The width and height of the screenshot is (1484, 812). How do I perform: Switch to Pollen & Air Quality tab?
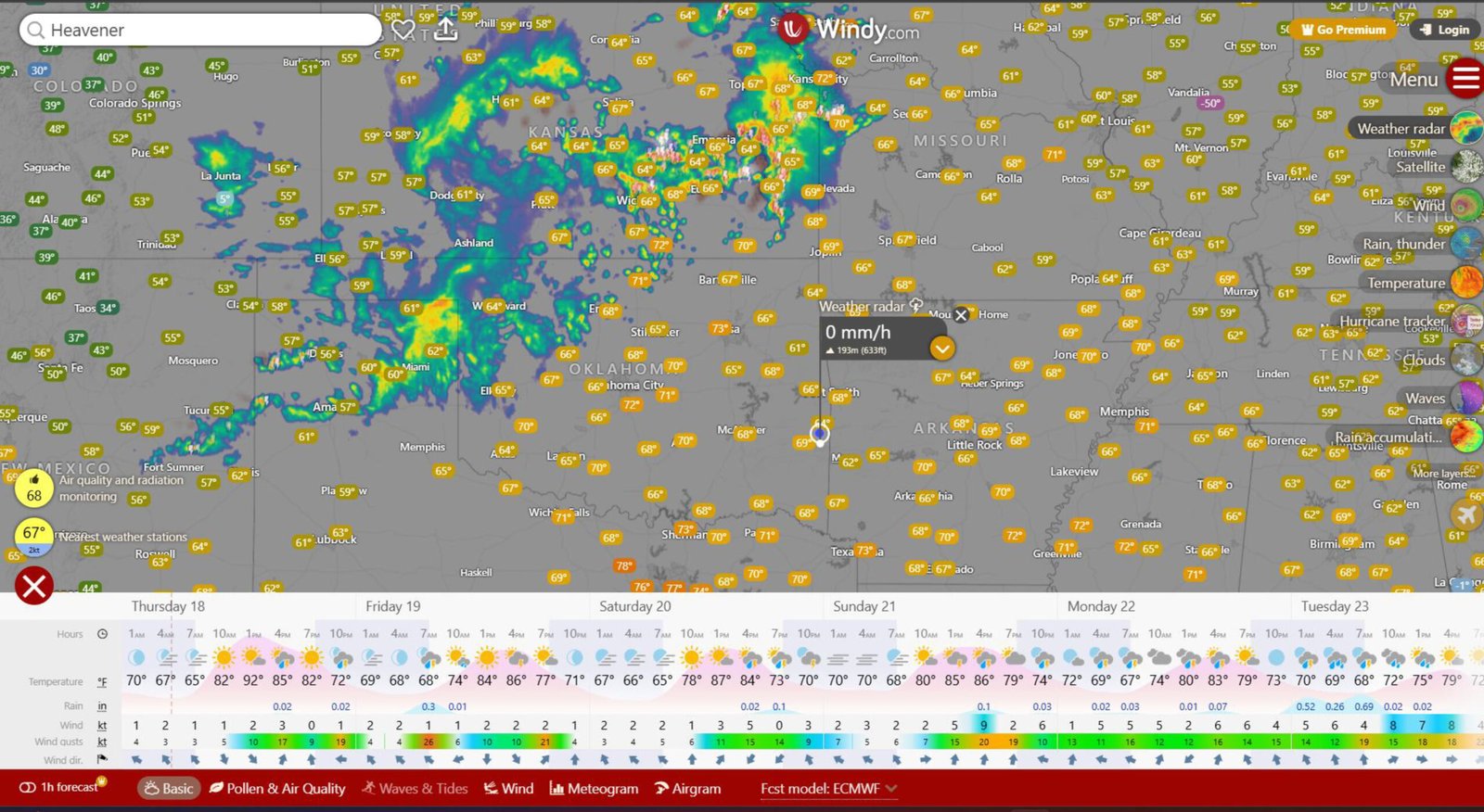coord(277,788)
